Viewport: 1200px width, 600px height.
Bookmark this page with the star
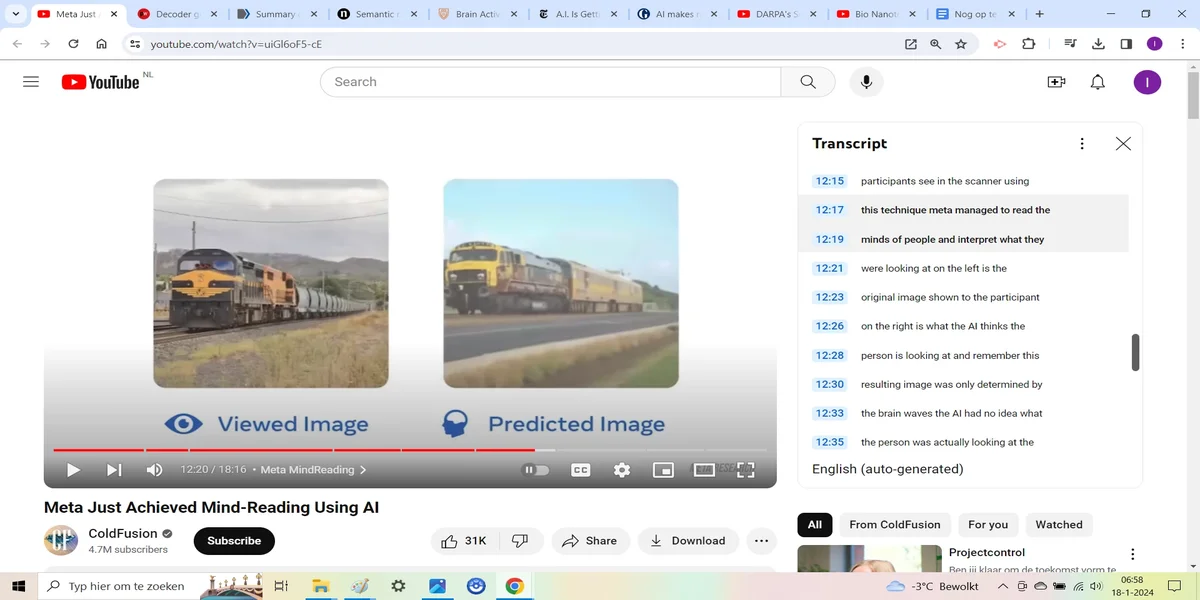[x=961, y=44]
